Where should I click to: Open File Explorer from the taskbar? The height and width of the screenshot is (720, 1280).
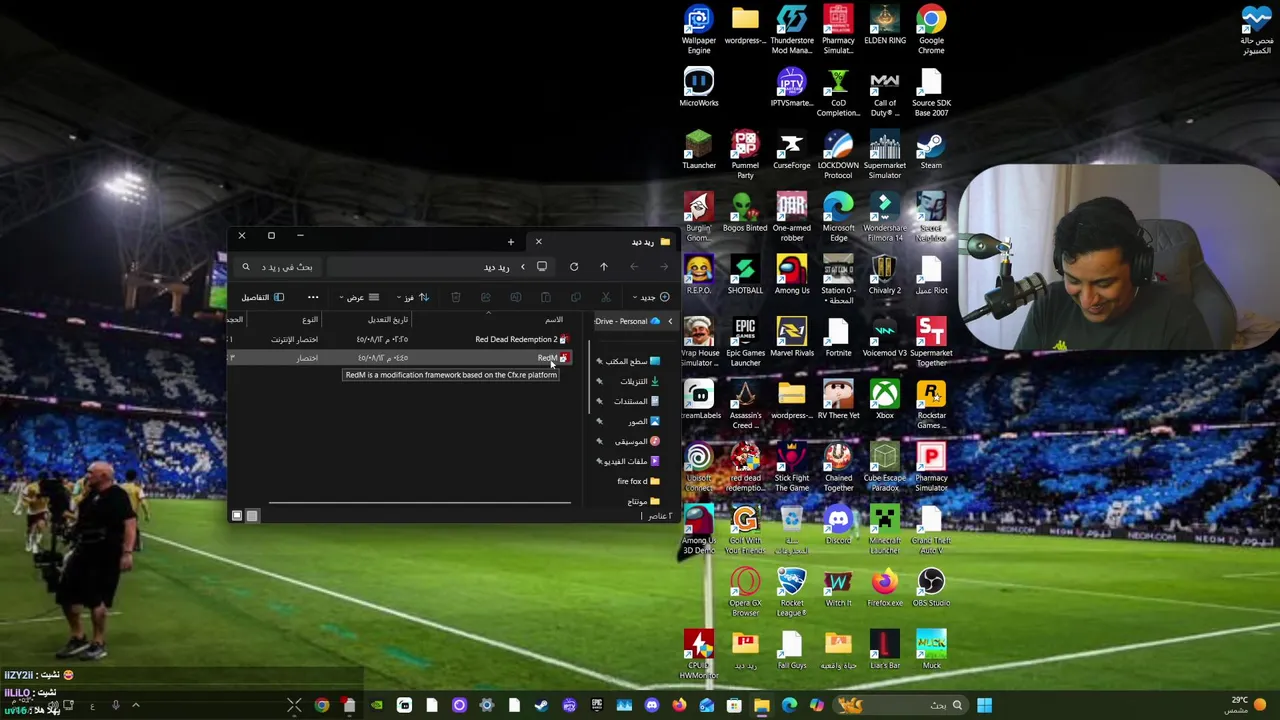pos(761,705)
